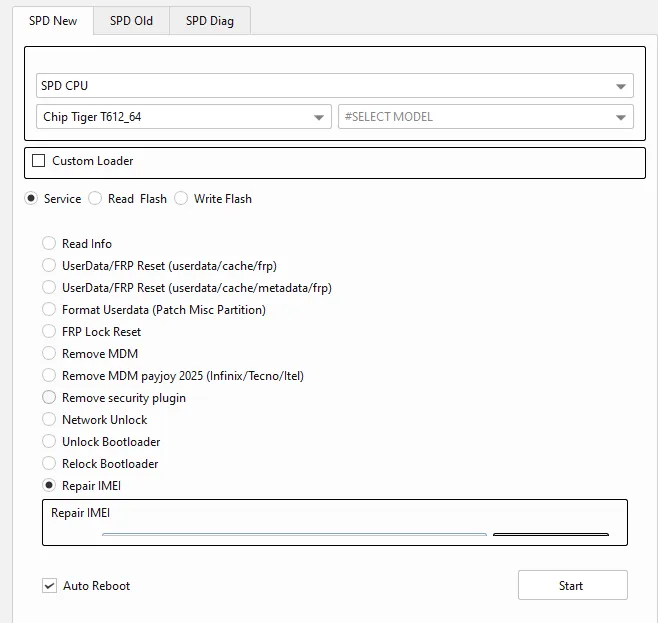Select the Read Info option
658x623 pixels.
[x=49, y=244]
